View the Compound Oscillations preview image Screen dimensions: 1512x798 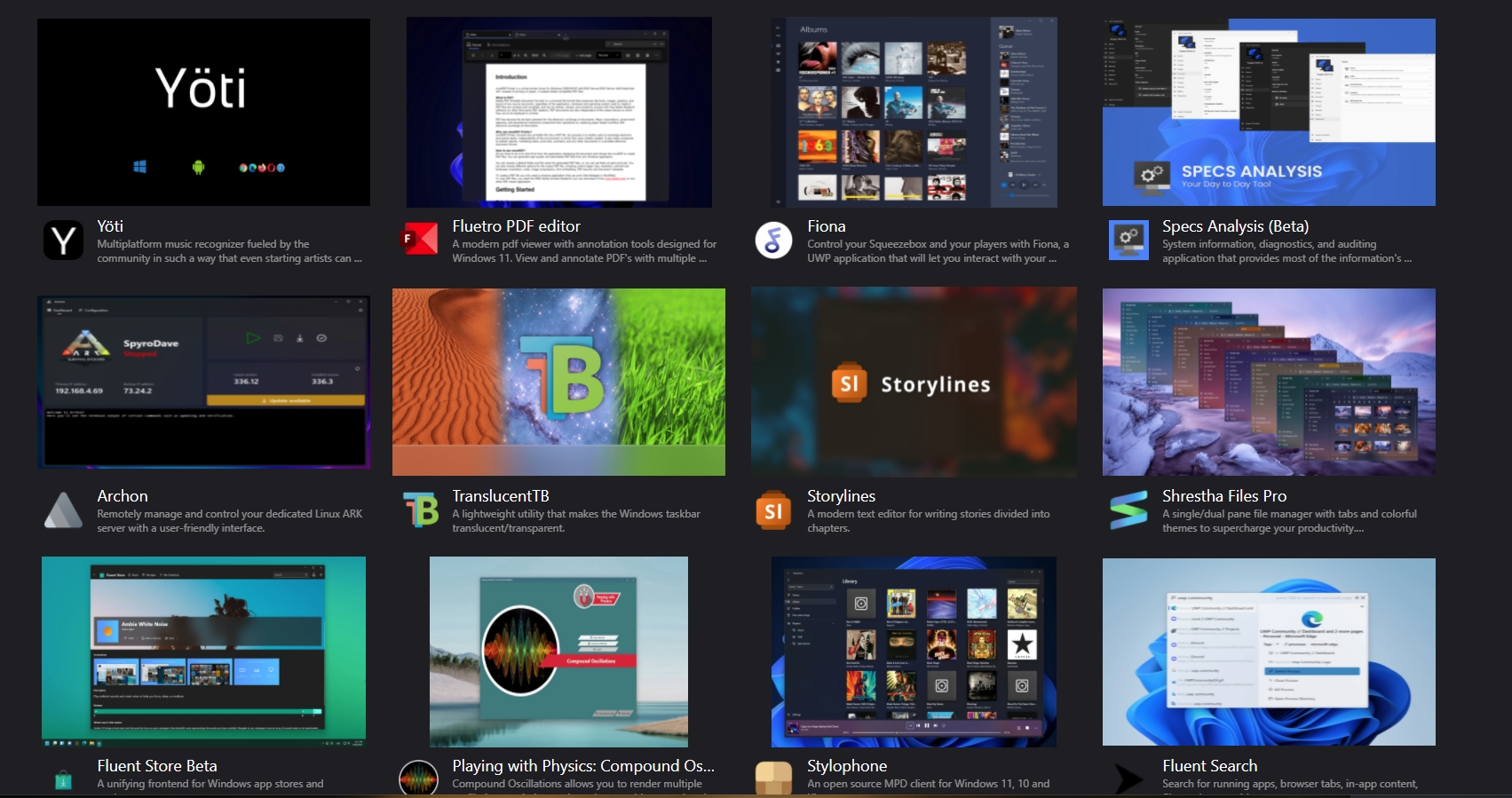558,652
